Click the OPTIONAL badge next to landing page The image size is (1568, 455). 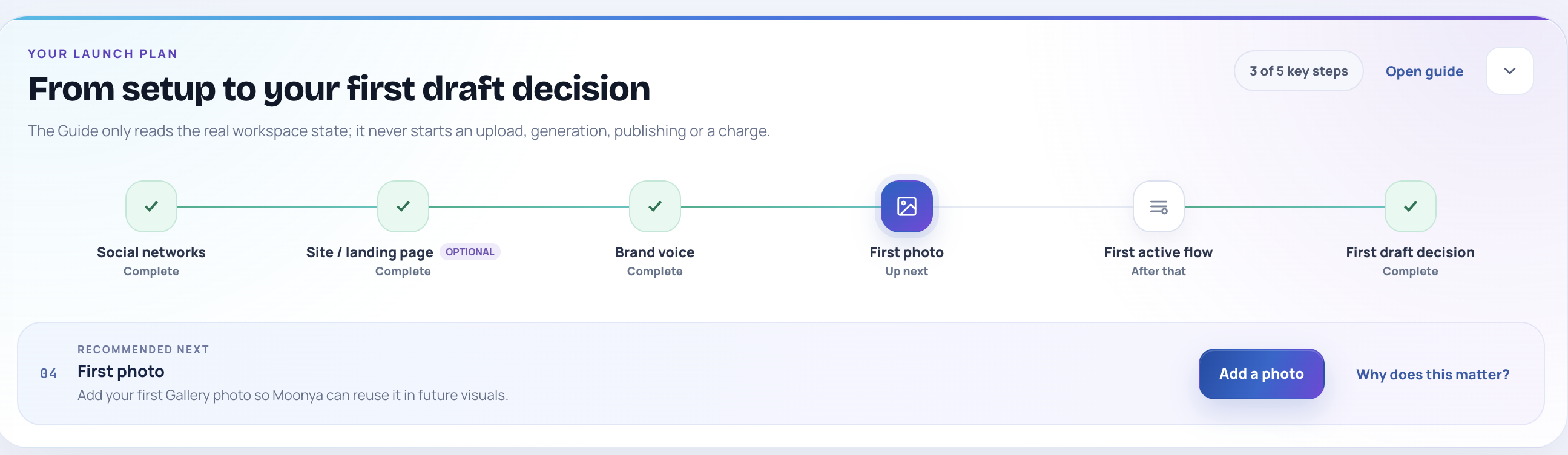[470, 252]
